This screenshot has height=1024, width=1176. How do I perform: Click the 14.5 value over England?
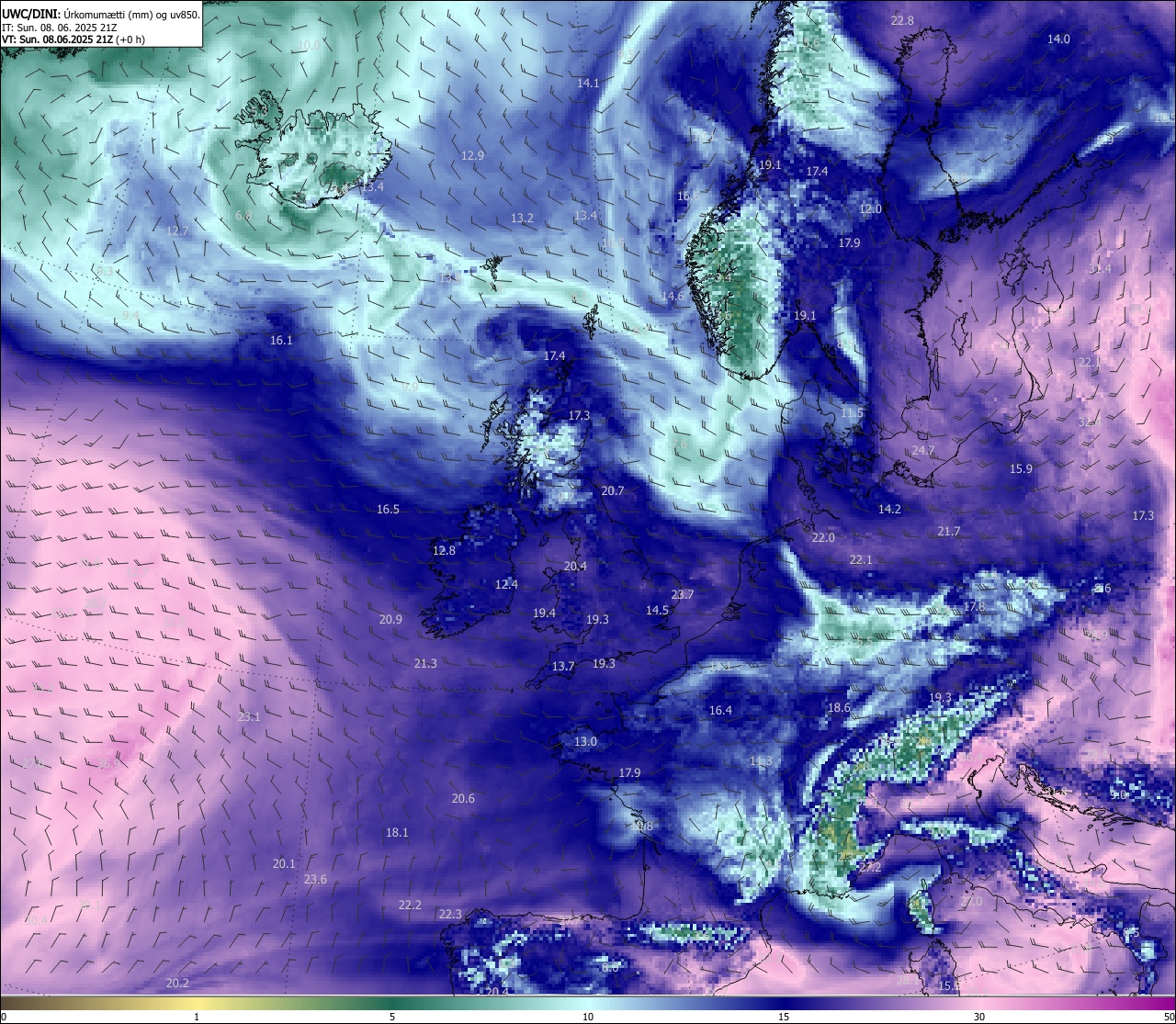657,610
